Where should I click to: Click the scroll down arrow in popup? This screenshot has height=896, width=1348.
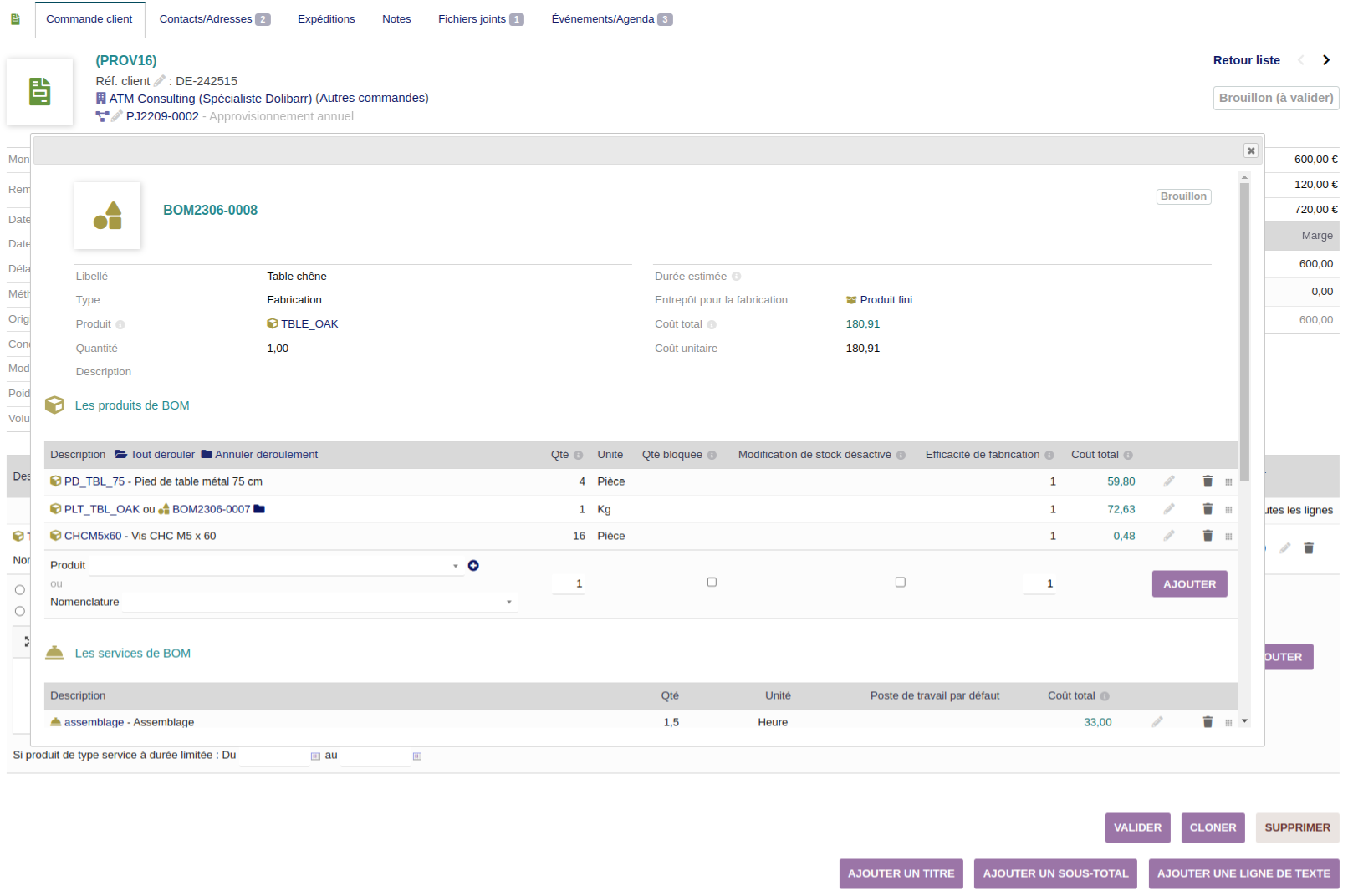tap(1244, 721)
